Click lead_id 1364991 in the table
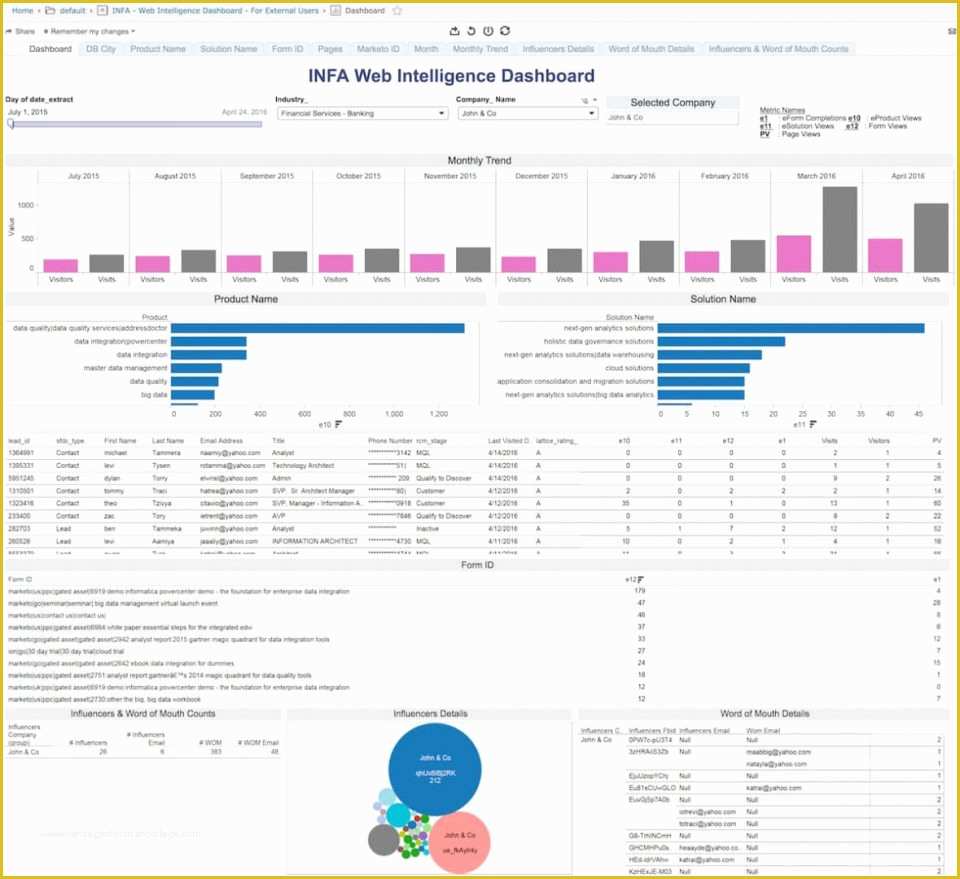Viewport: 960px width, 879px height. [21, 453]
